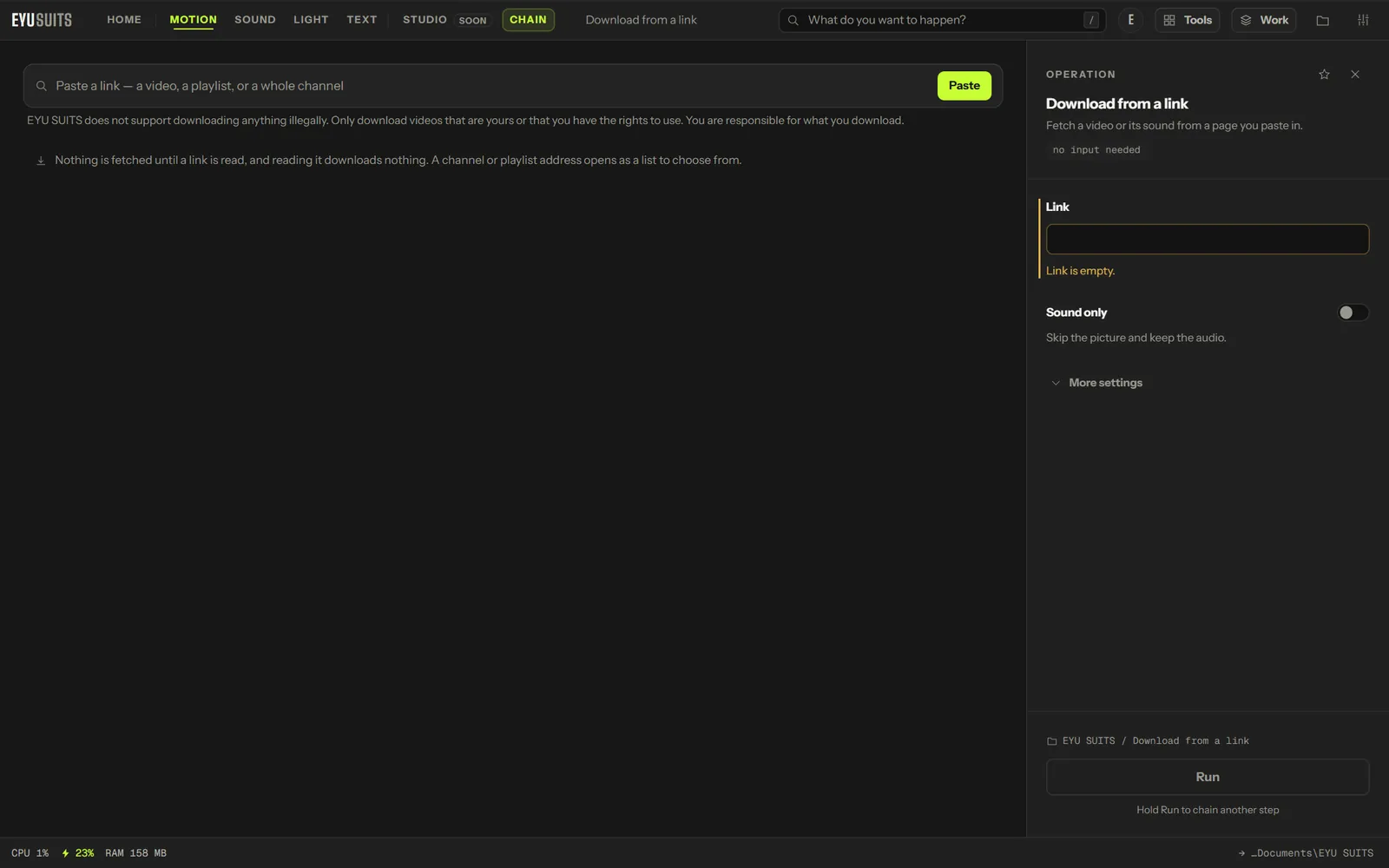Click the EYU SUITS logo
This screenshot has width=1389, height=868.
(42, 20)
